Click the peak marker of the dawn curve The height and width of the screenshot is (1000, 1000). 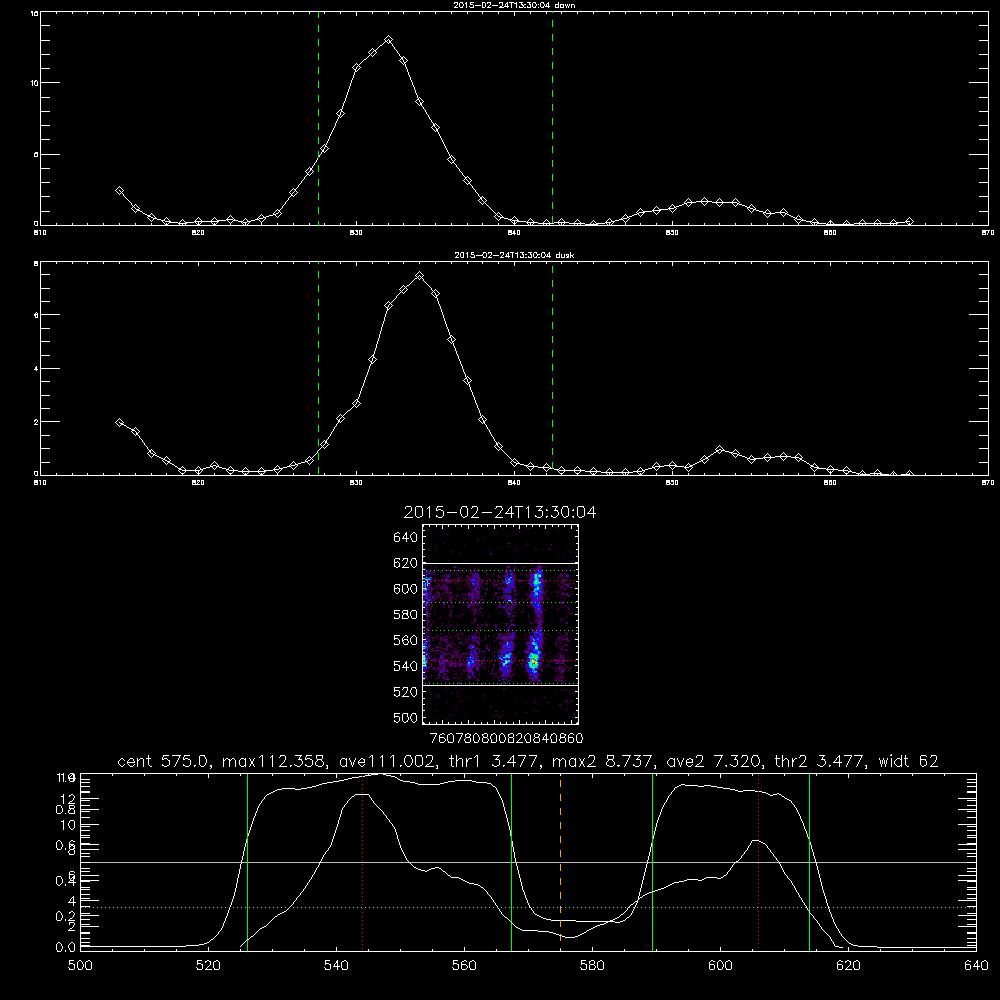click(x=388, y=40)
